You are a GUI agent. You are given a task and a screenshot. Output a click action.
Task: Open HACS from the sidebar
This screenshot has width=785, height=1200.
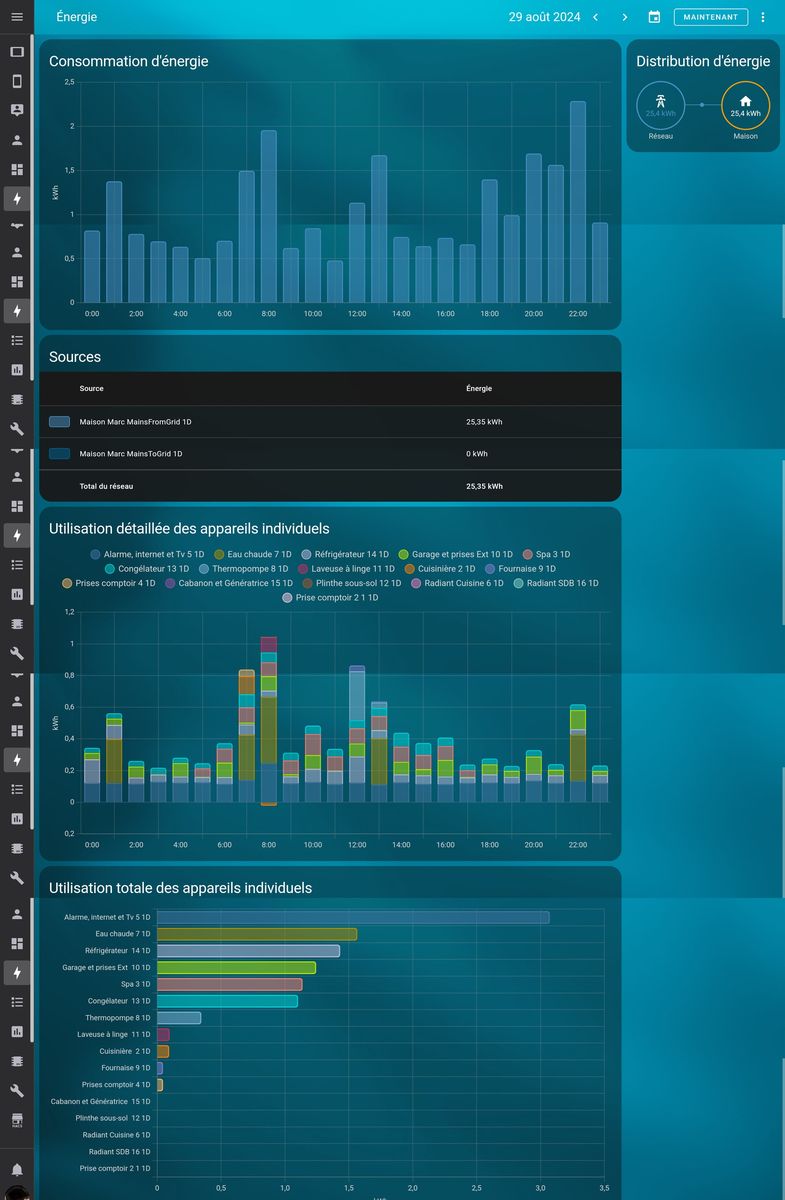[17, 1119]
